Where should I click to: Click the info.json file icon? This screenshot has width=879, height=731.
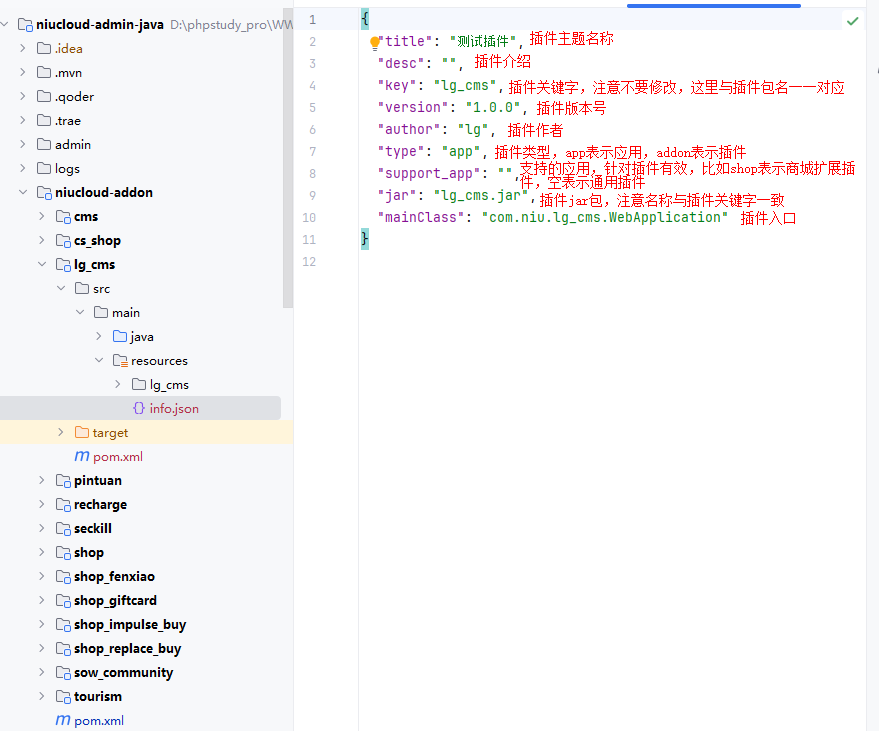(x=138, y=408)
